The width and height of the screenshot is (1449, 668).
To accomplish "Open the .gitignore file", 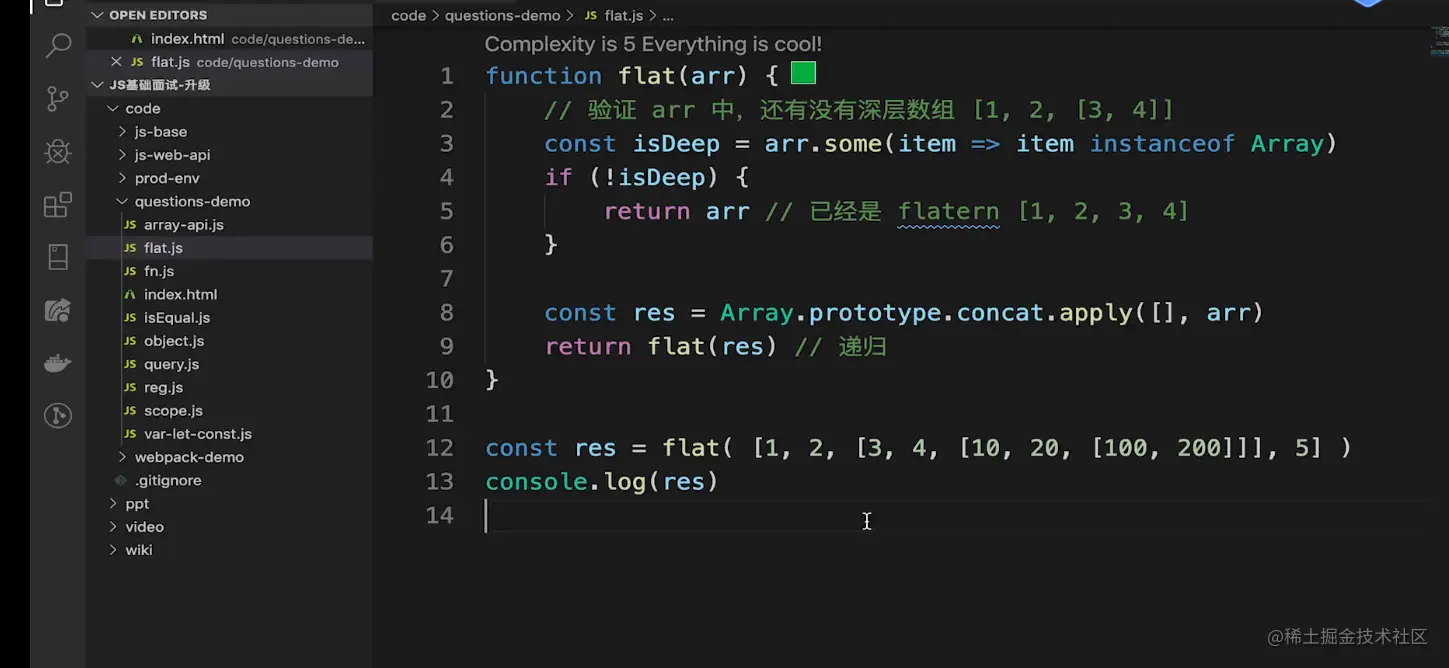I will pos(230,480).
